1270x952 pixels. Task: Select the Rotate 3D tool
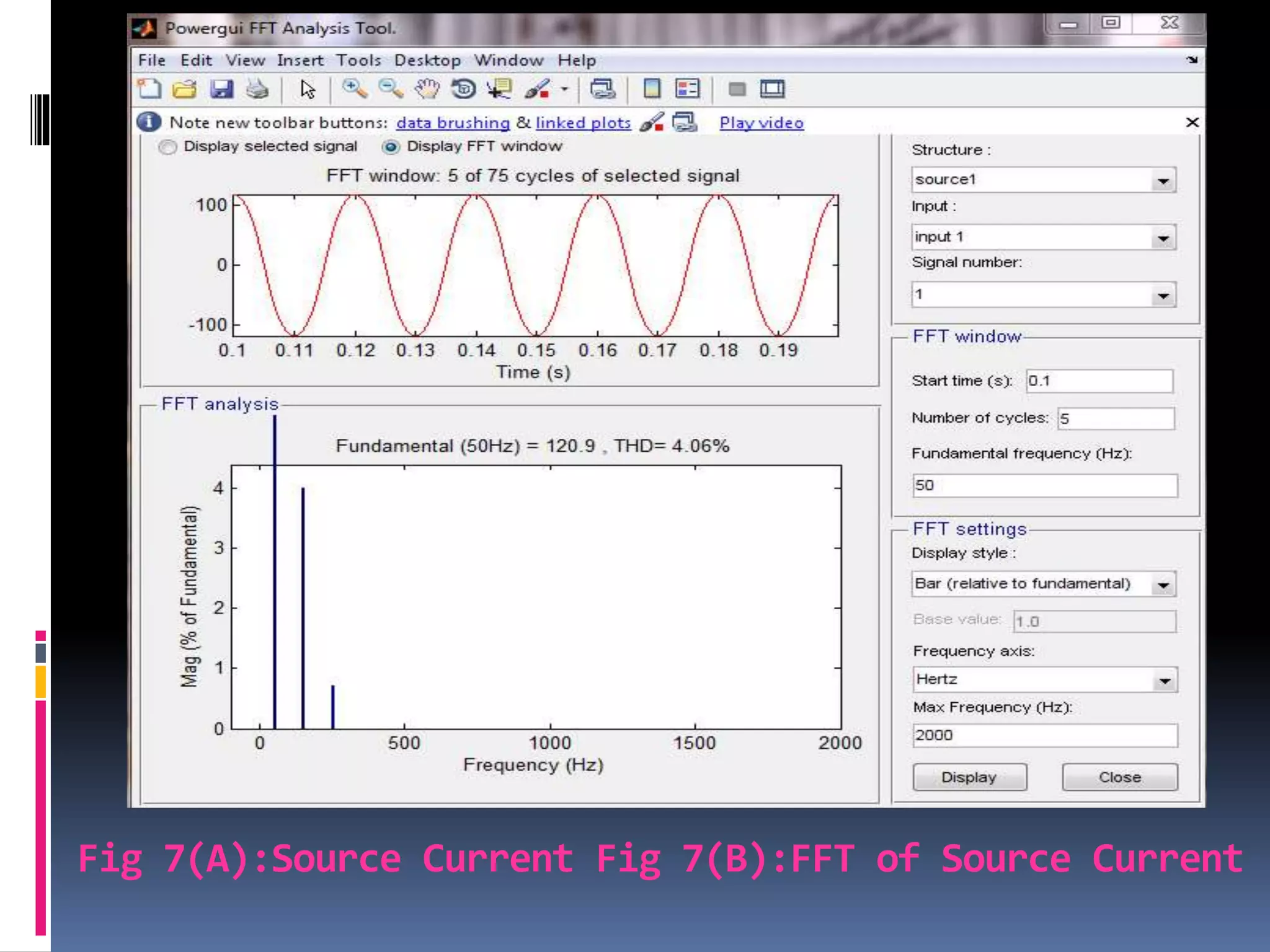pos(463,89)
